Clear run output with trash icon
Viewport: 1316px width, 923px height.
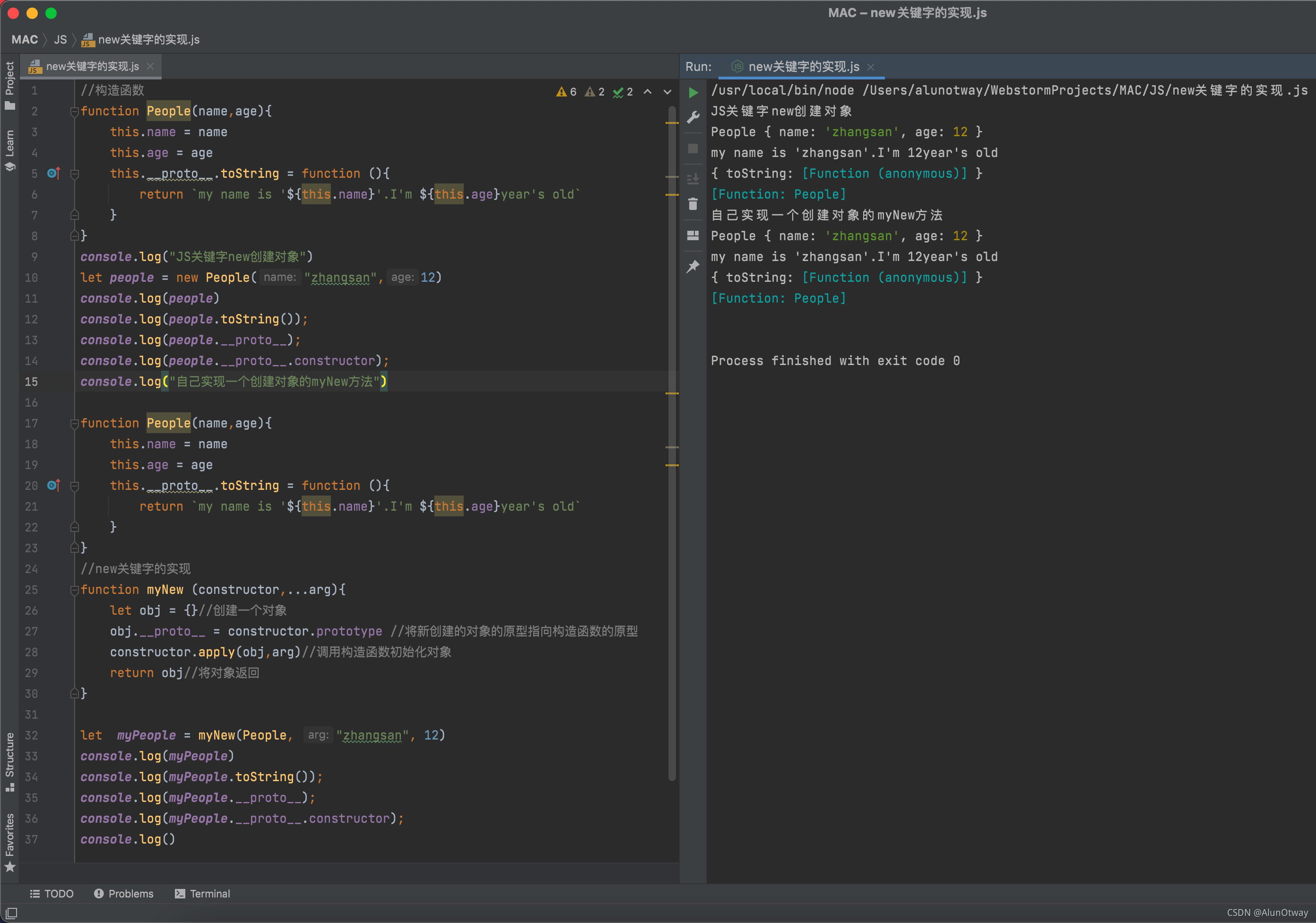[693, 205]
